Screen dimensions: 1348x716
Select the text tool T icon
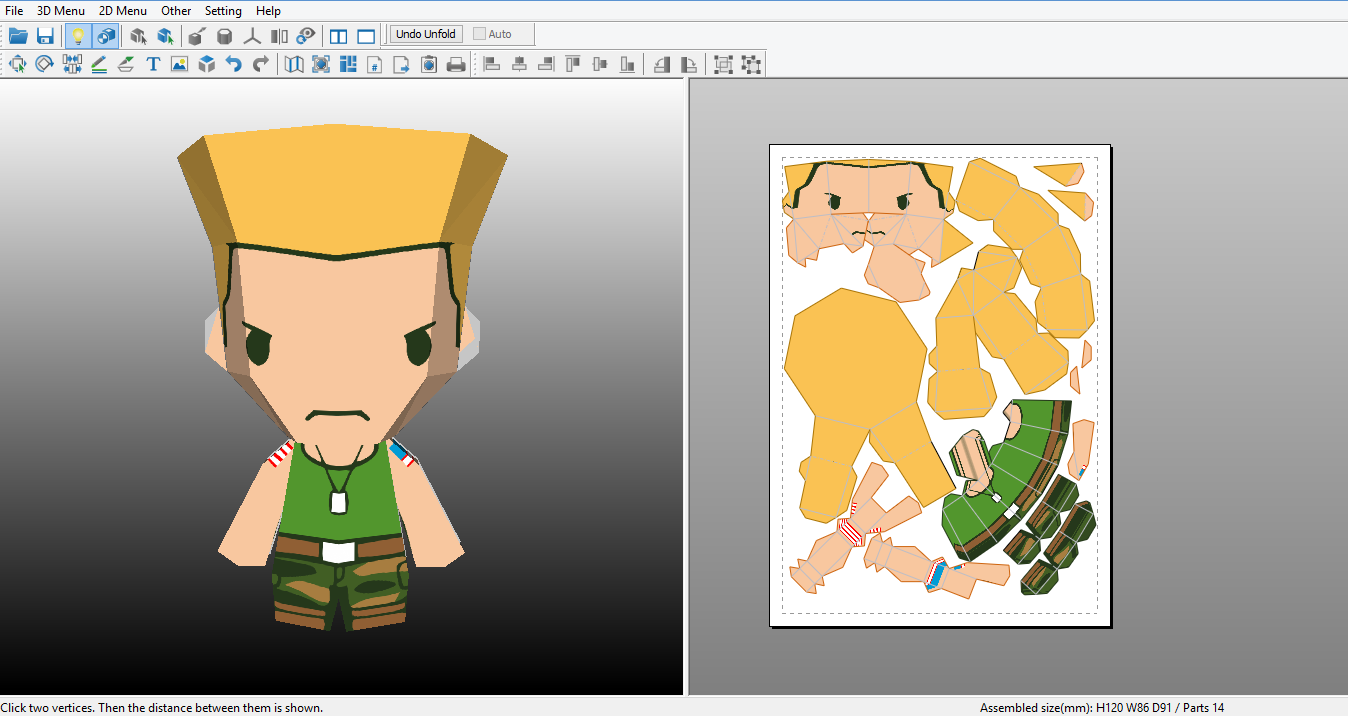[x=153, y=64]
